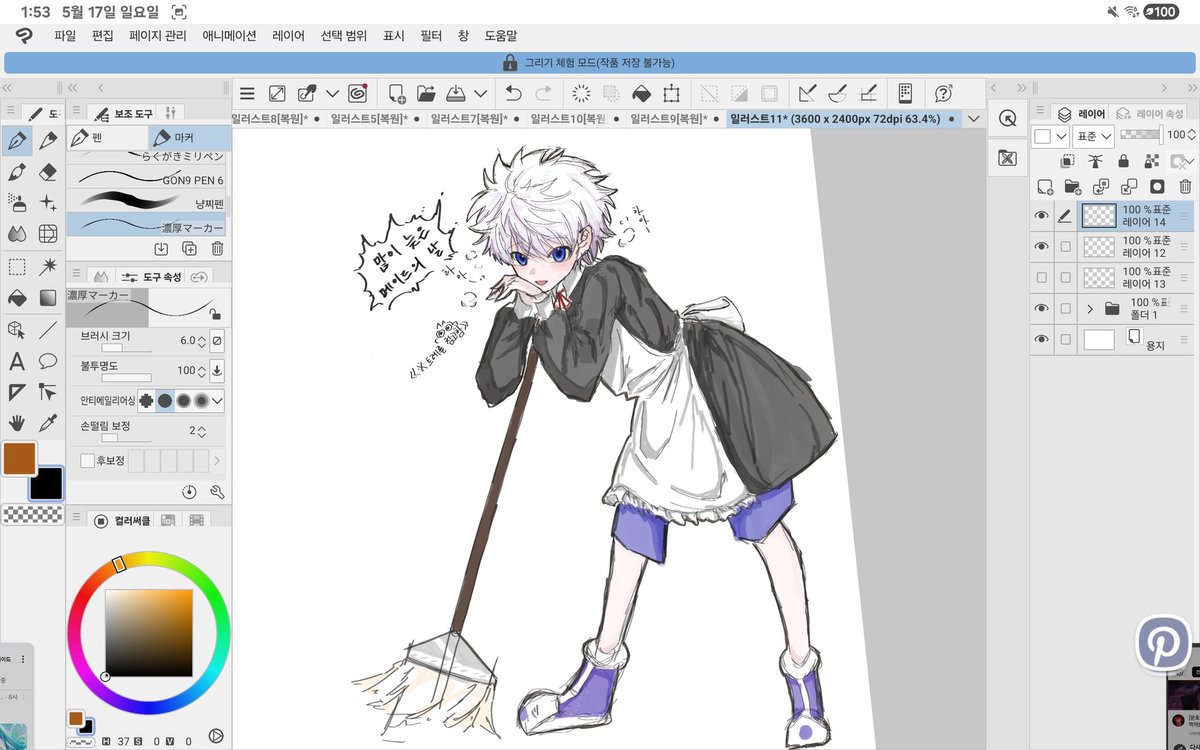Select the Pen tool in the tool palette
Image resolution: width=1200 pixels, height=750 pixels.
point(17,141)
